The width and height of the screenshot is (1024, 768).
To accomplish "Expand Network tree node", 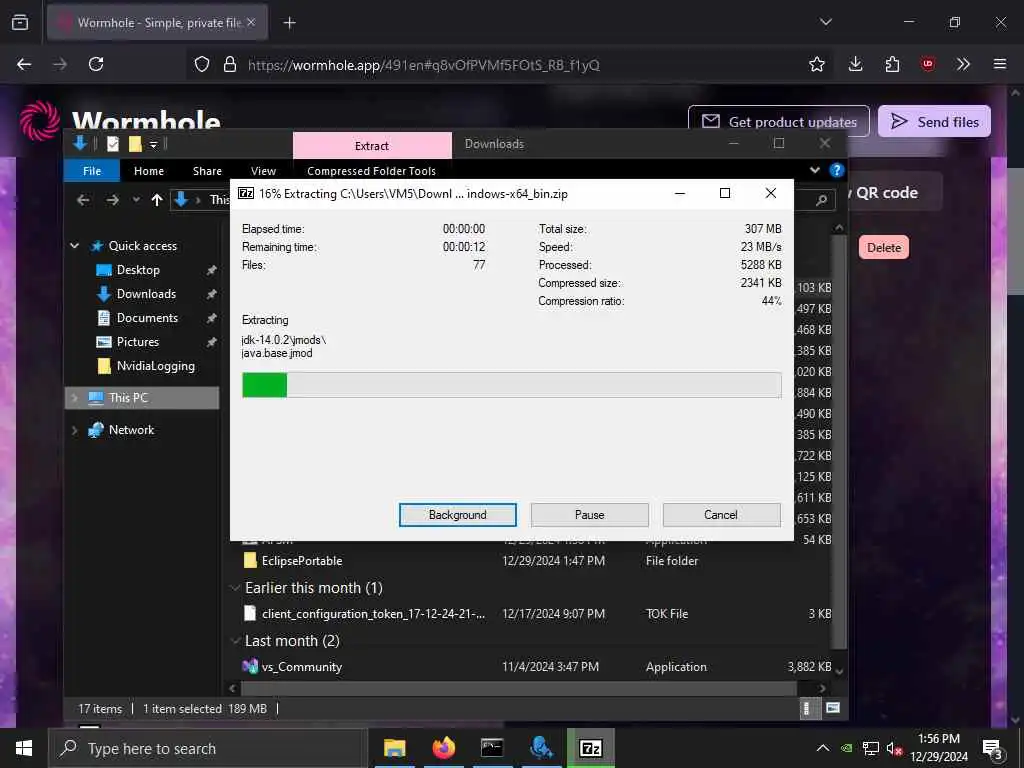I will pyautogui.click(x=74, y=430).
